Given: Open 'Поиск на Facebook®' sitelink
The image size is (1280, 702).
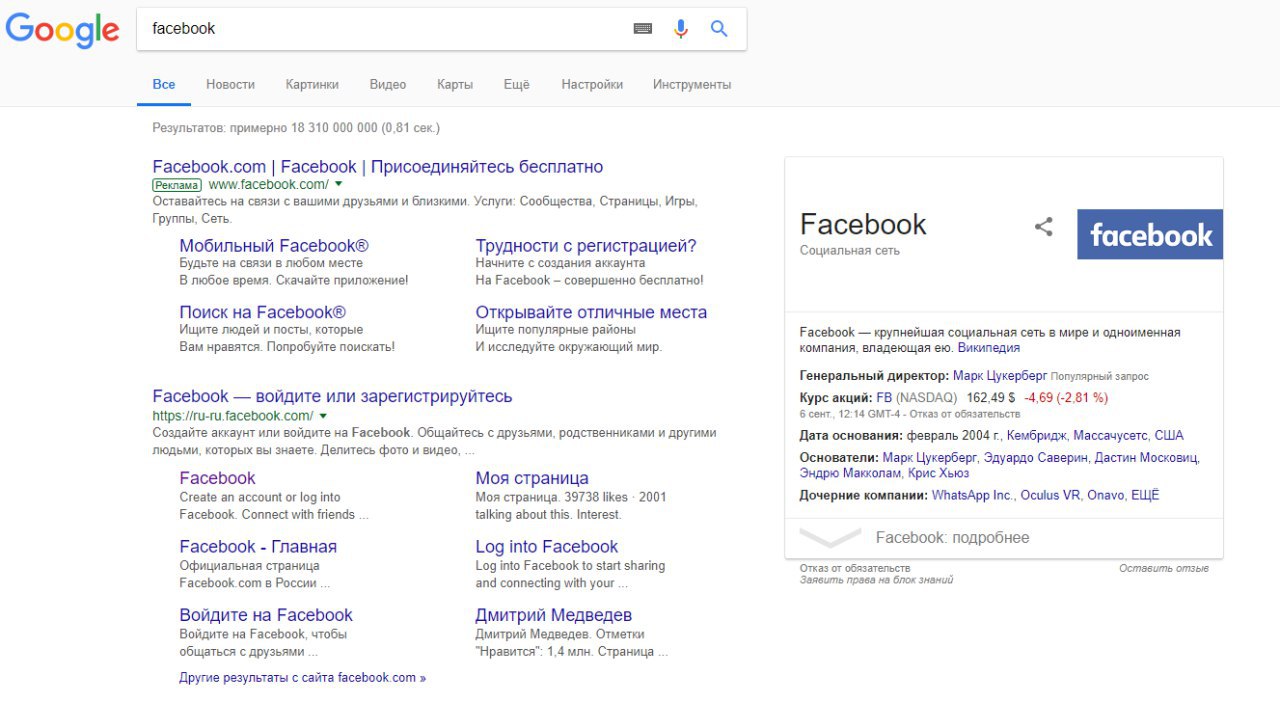Looking at the screenshot, I should [x=263, y=312].
